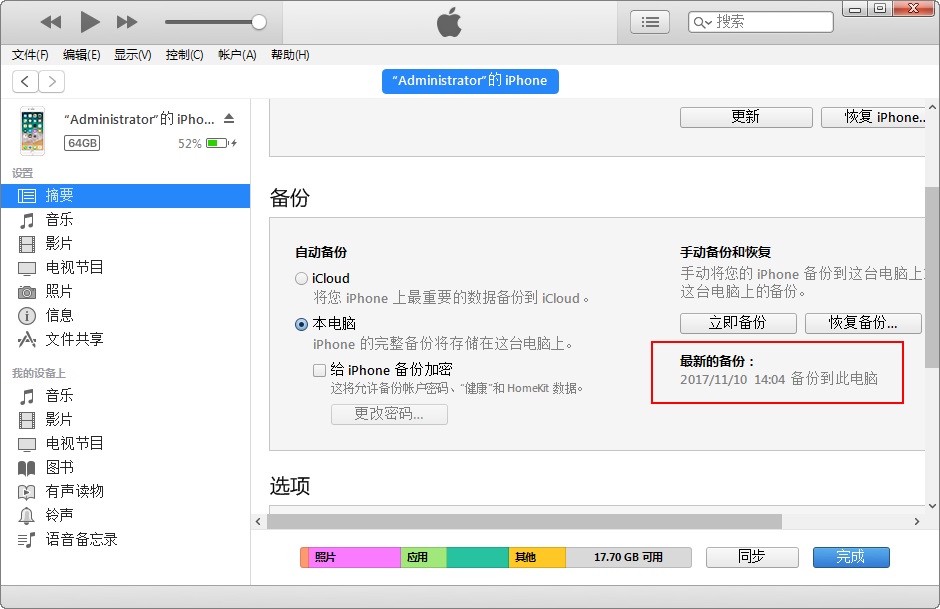
Task: Select the iCloud backup radio button
Action: [301, 278]
